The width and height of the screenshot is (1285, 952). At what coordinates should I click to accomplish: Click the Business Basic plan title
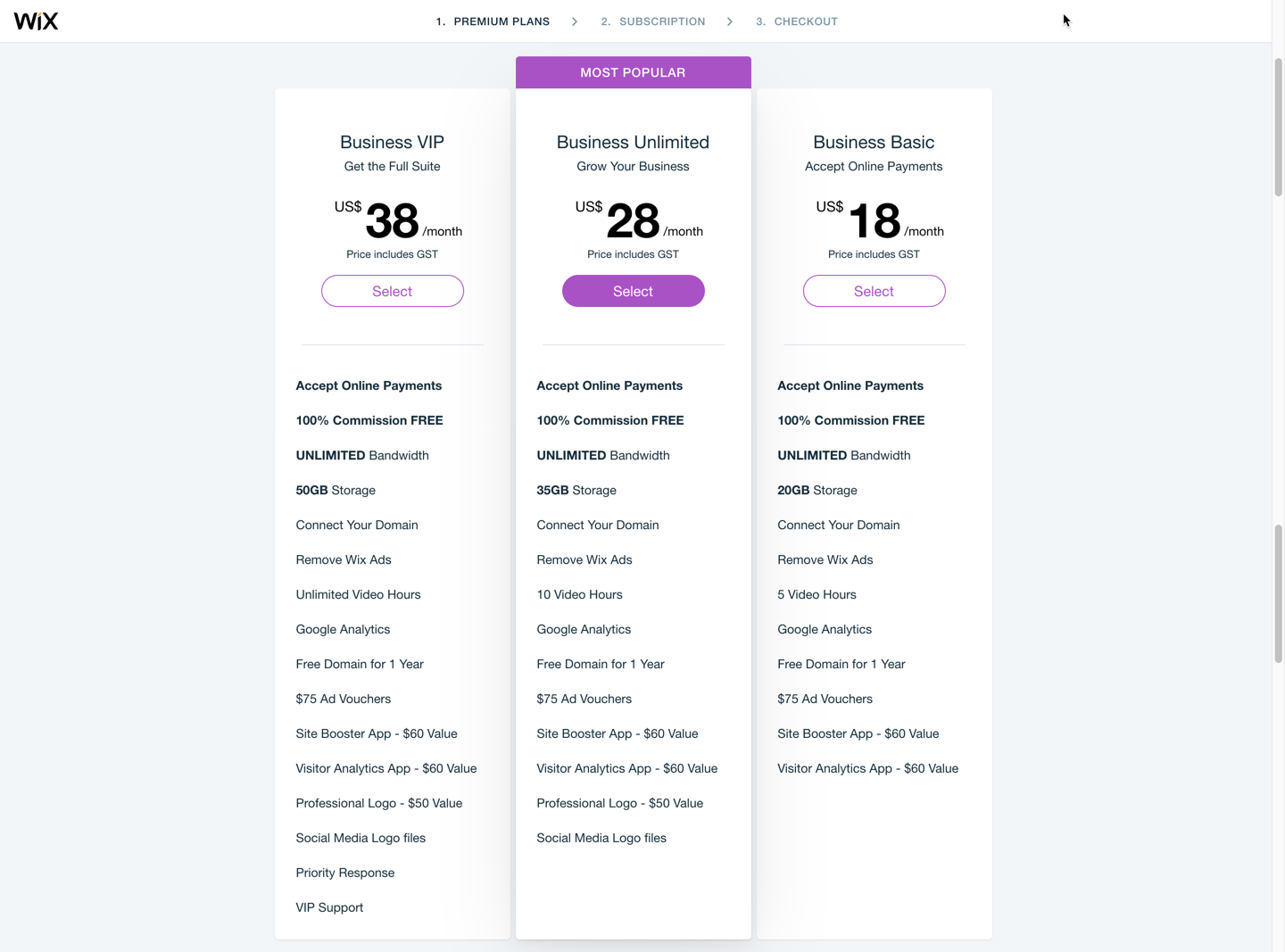pos(875,142)
